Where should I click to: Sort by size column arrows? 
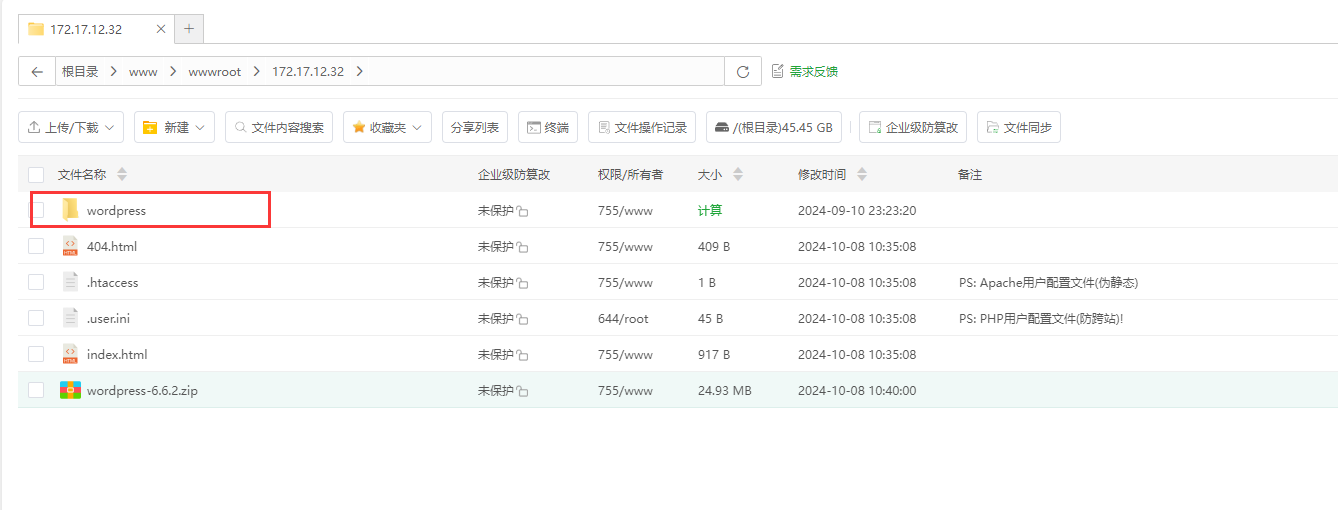[x=738, y=174]
